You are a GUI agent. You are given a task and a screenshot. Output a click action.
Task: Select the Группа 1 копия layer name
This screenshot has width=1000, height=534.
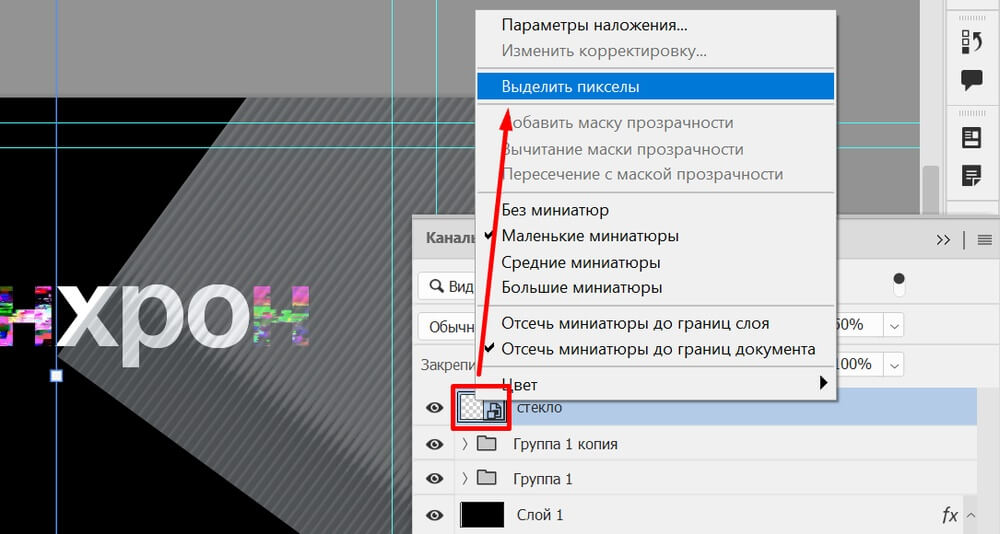(x=565, y=444)
